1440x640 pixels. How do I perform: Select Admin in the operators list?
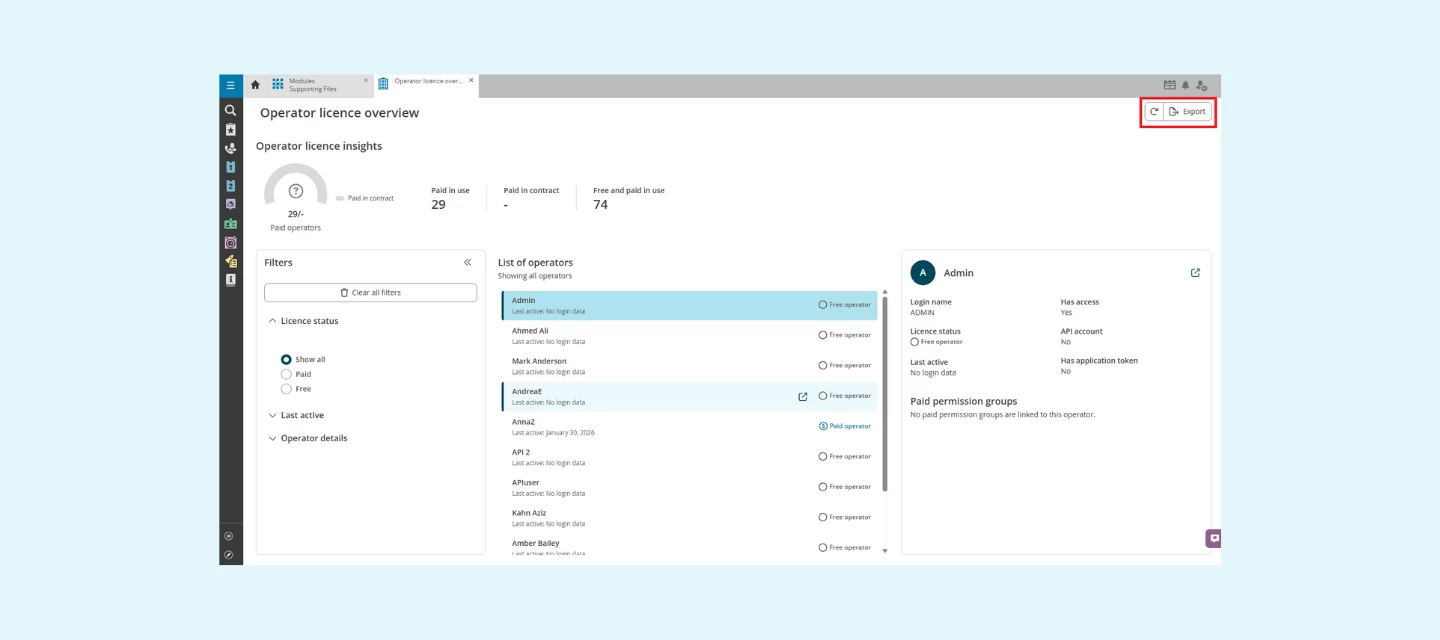pos(689,305)
